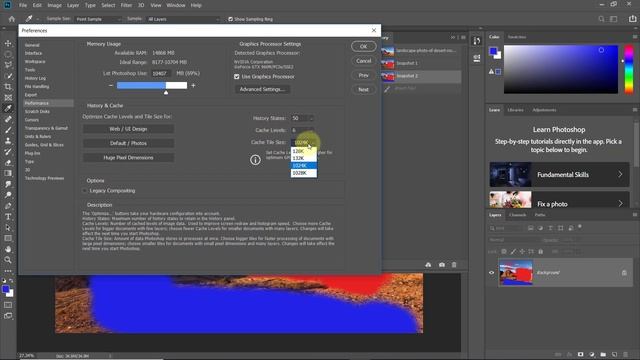The height and width of the screenshot is (360, 640).
Task: Select the Path Selection tool
Action: [8, 228]
